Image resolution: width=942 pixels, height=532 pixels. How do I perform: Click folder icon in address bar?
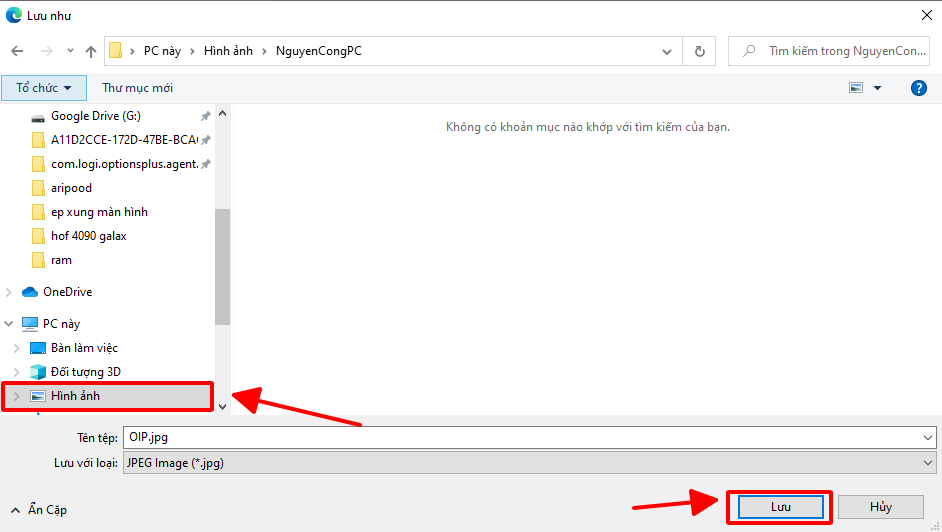click(x=116, y=50)
